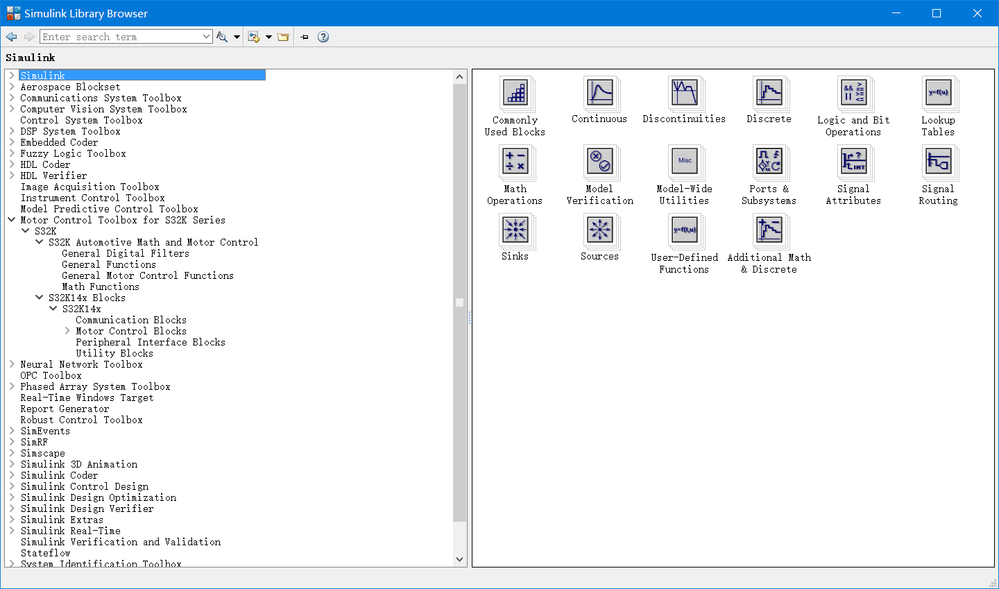Select Simulink Coder tree entry

tap(59, 476)
